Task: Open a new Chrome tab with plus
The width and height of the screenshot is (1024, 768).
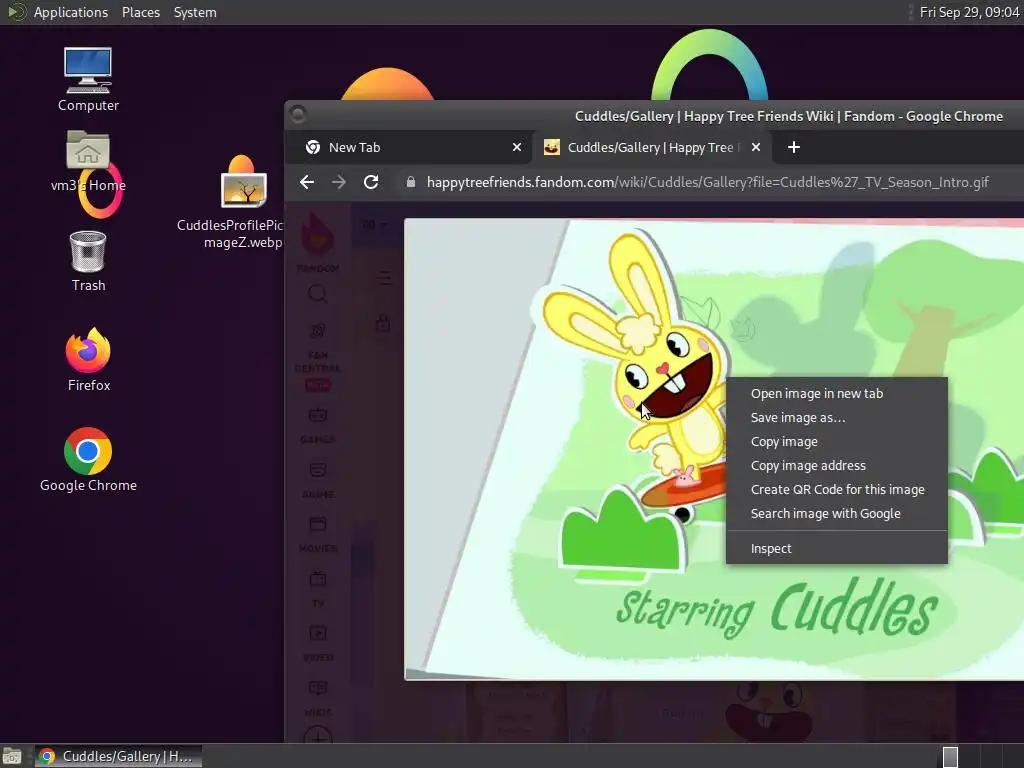Action: tap(793, 148)
